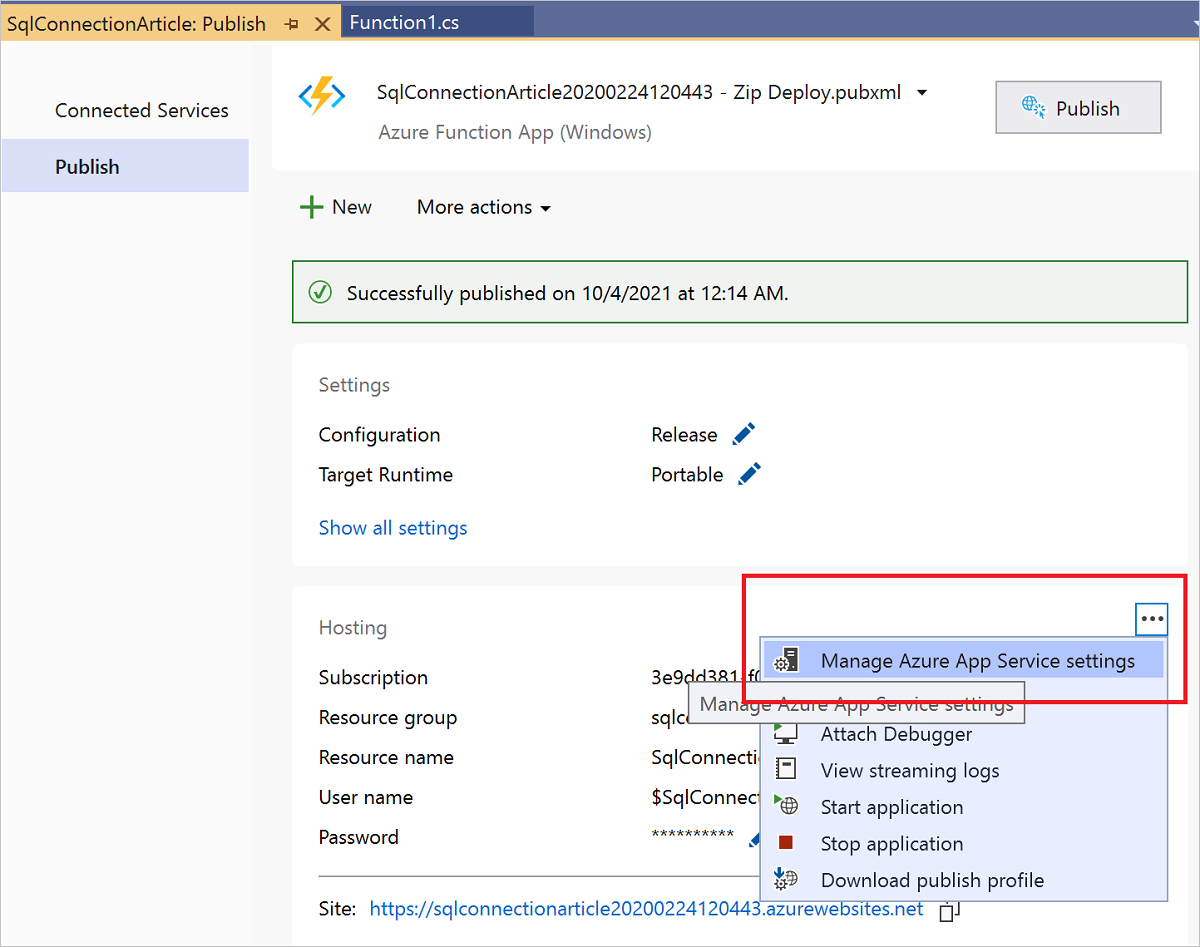
Task: Open the Show all settings link
Action: [x=393, y=528]
